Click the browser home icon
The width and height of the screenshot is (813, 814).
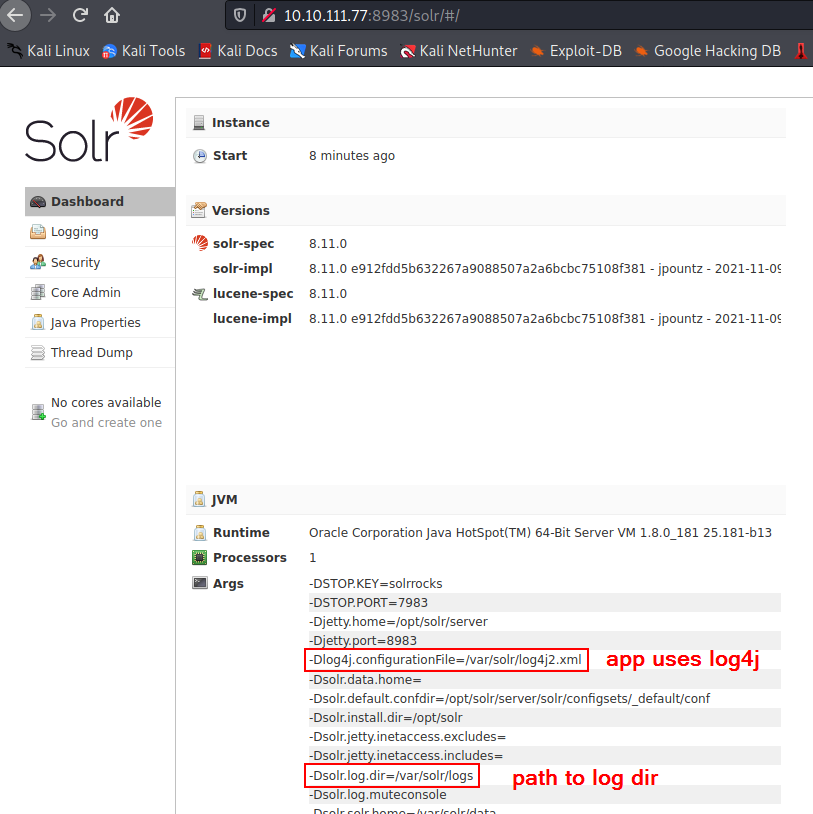tap(112, 15)
